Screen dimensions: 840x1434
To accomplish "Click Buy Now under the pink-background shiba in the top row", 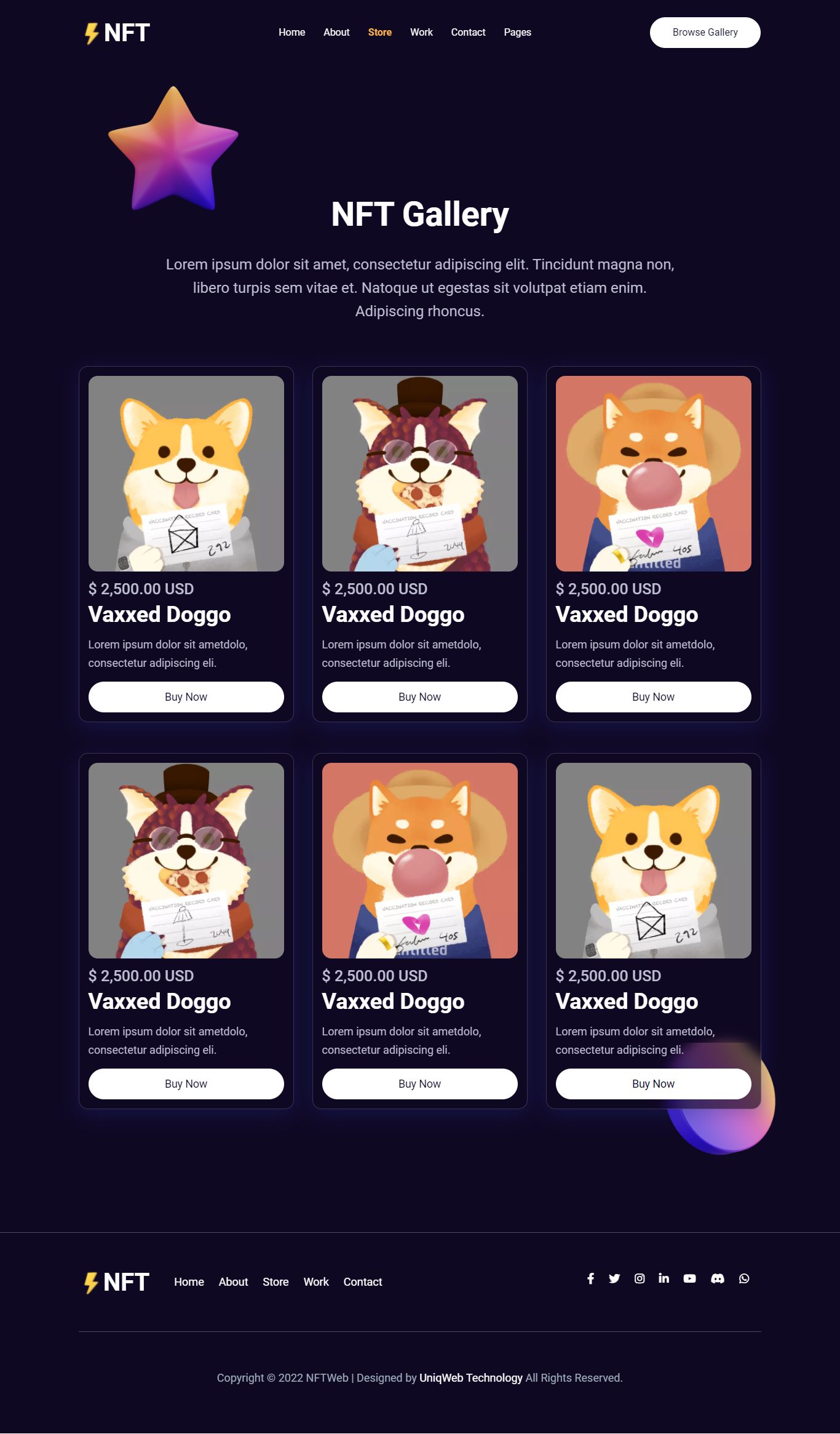I will tap(654, 697).
